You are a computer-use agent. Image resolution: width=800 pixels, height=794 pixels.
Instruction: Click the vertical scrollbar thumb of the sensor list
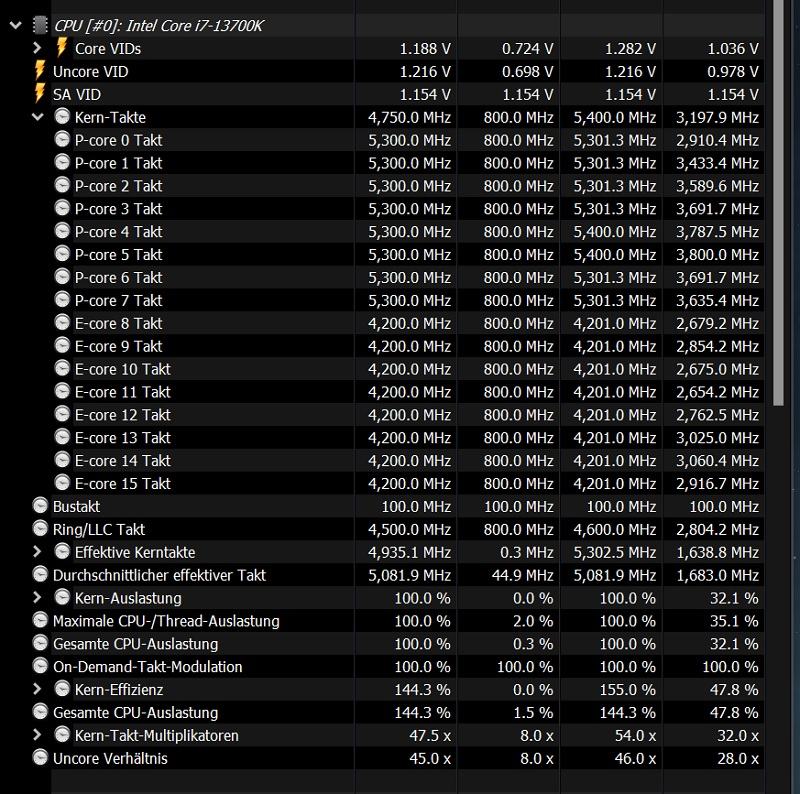(778, 203)
